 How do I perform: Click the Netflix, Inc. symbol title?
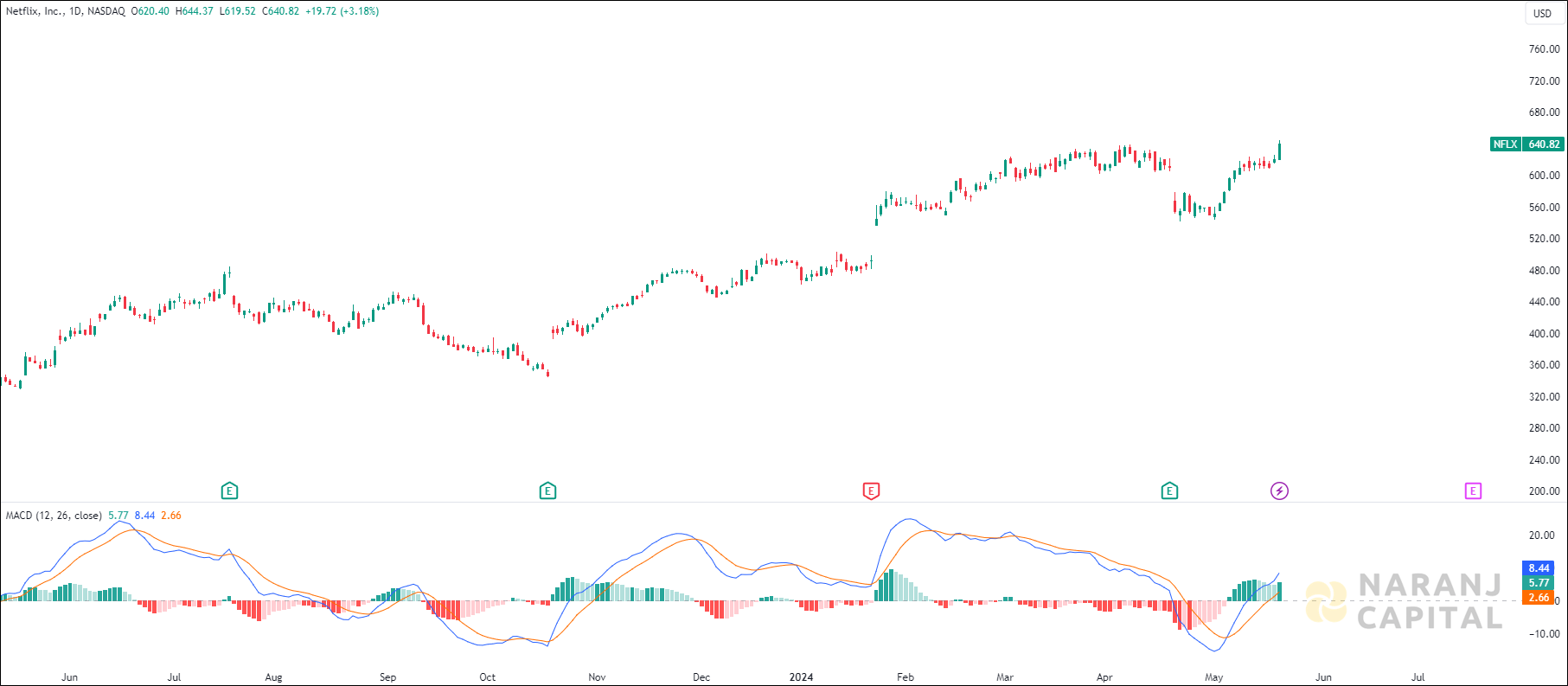click(x=35, y=11)
